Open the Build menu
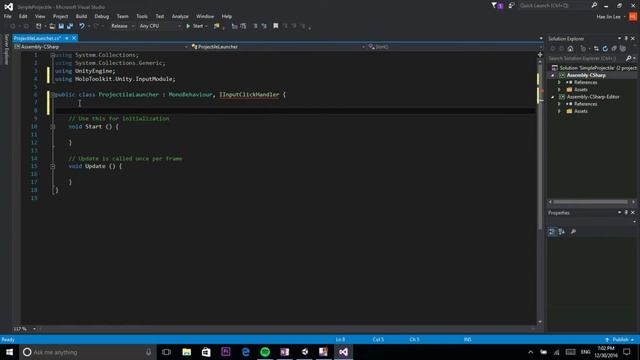The width and height of the screenshot is (640, 360). [x=81, y=16]
